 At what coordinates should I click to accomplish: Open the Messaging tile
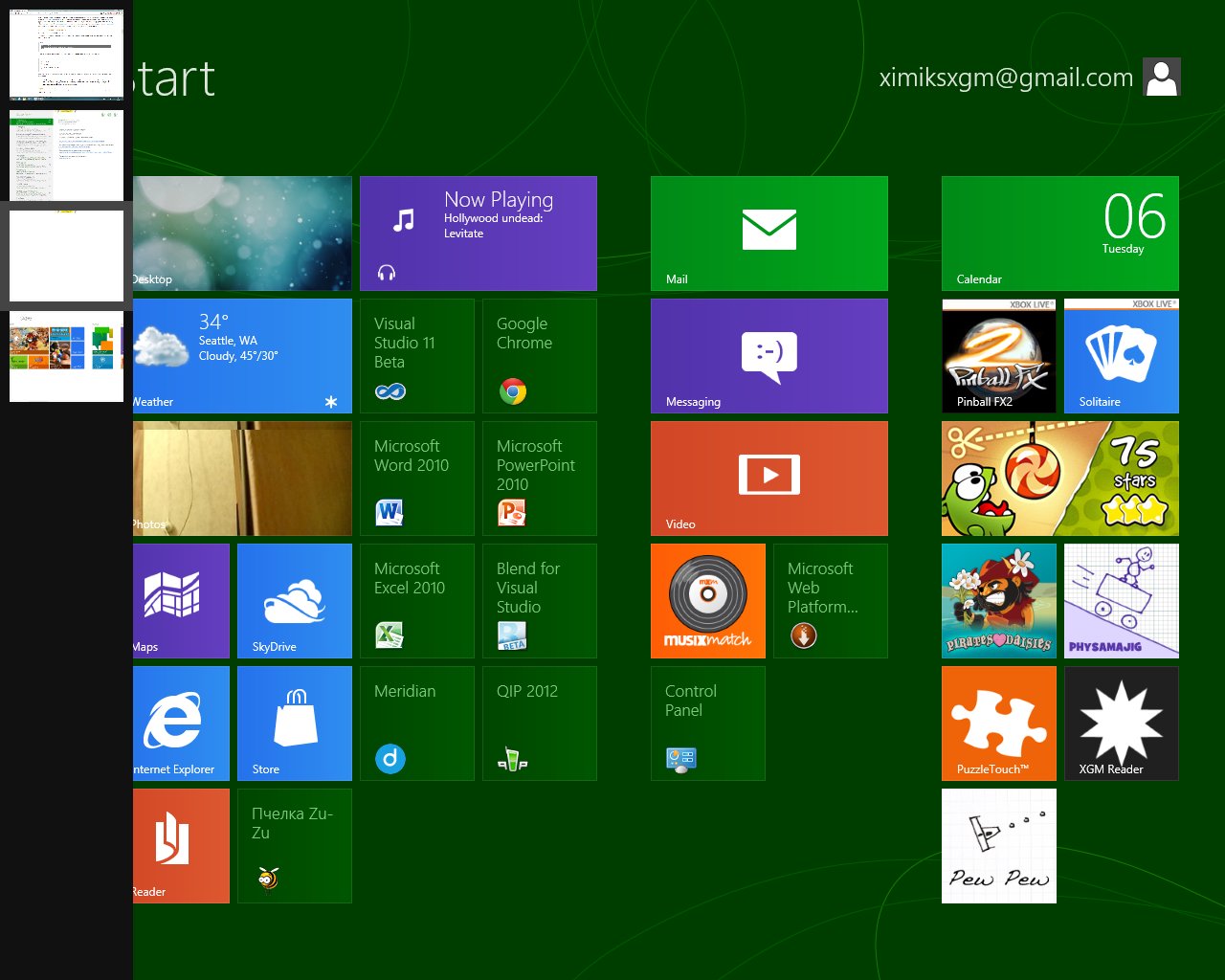coord(769,356)
